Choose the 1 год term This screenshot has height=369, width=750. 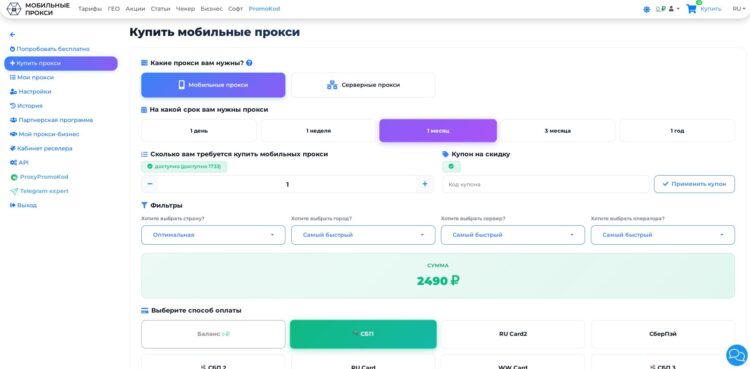(x=677, y=131)
